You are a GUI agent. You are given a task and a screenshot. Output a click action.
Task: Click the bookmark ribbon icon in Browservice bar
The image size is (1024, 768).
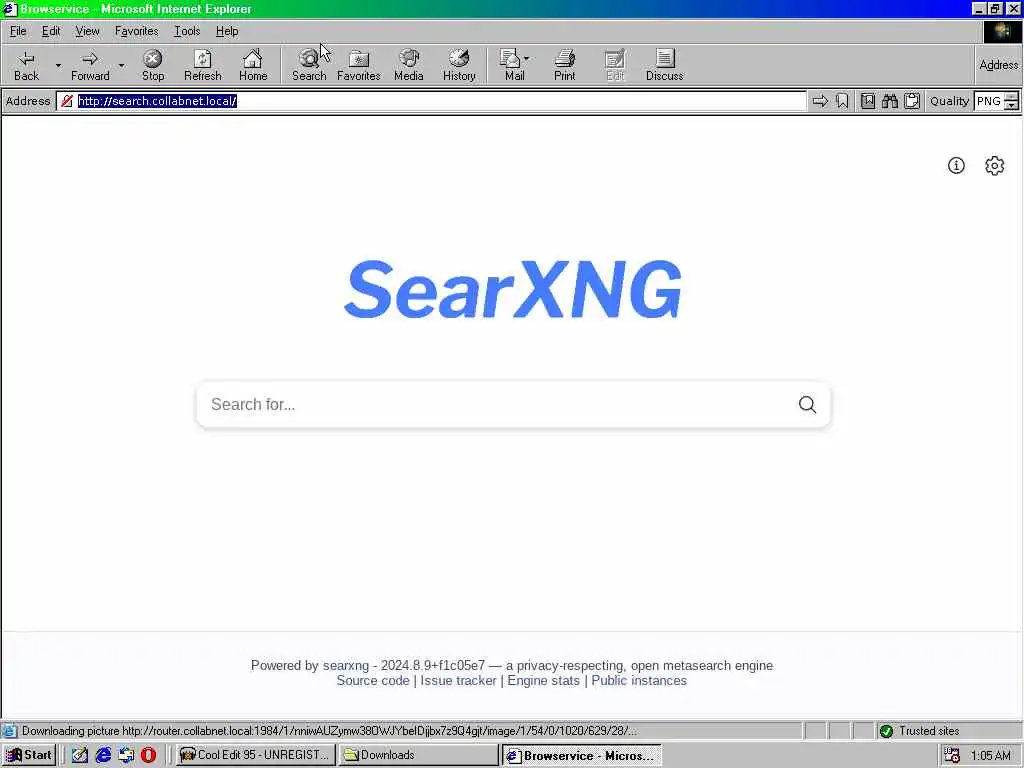click(842, 101)
